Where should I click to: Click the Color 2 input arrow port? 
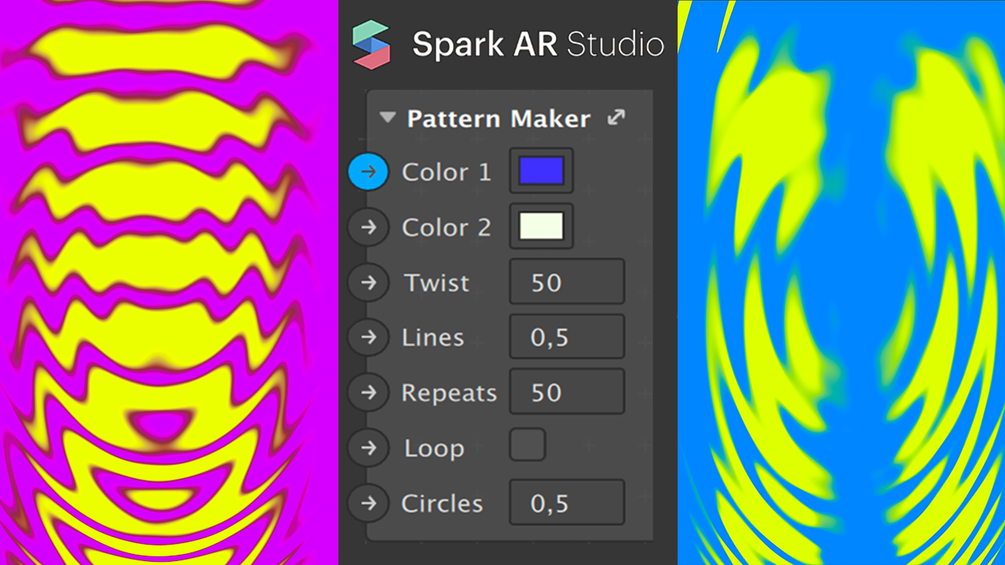click(369, 227)
